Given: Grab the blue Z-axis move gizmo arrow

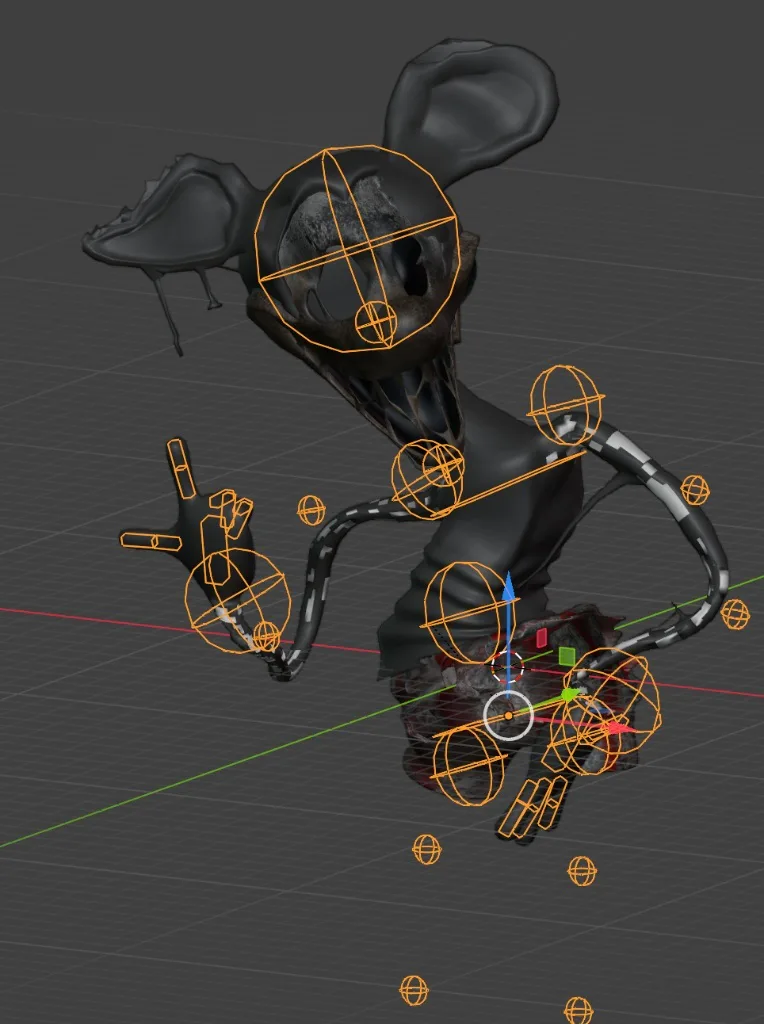Looking at the screenshot, I should 509,586.
